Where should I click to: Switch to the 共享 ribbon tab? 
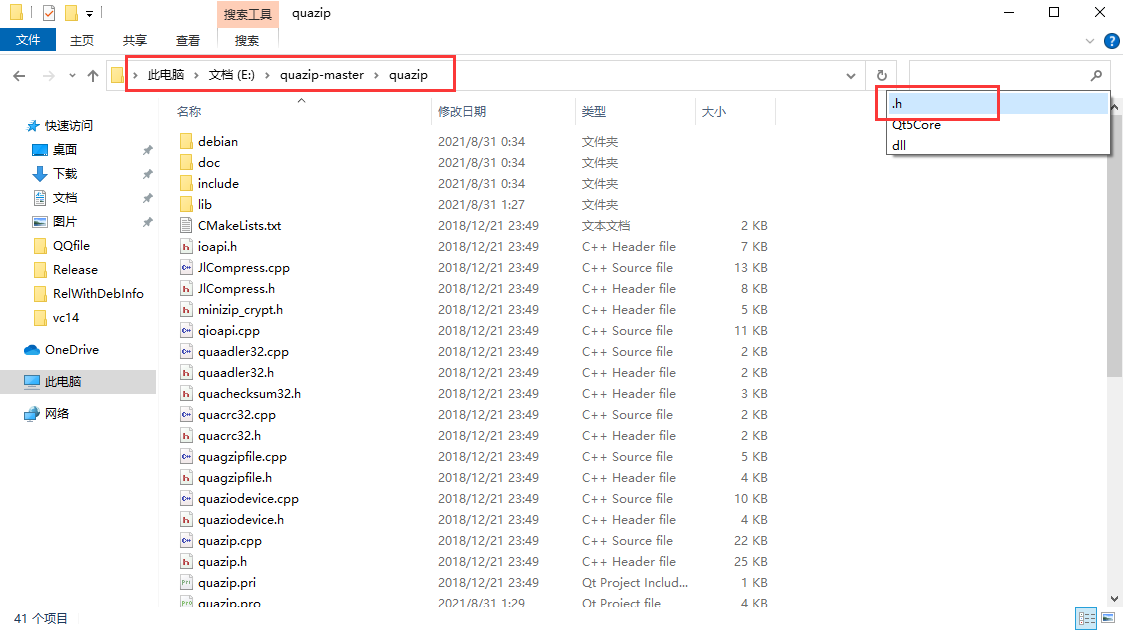click(135, 40)
